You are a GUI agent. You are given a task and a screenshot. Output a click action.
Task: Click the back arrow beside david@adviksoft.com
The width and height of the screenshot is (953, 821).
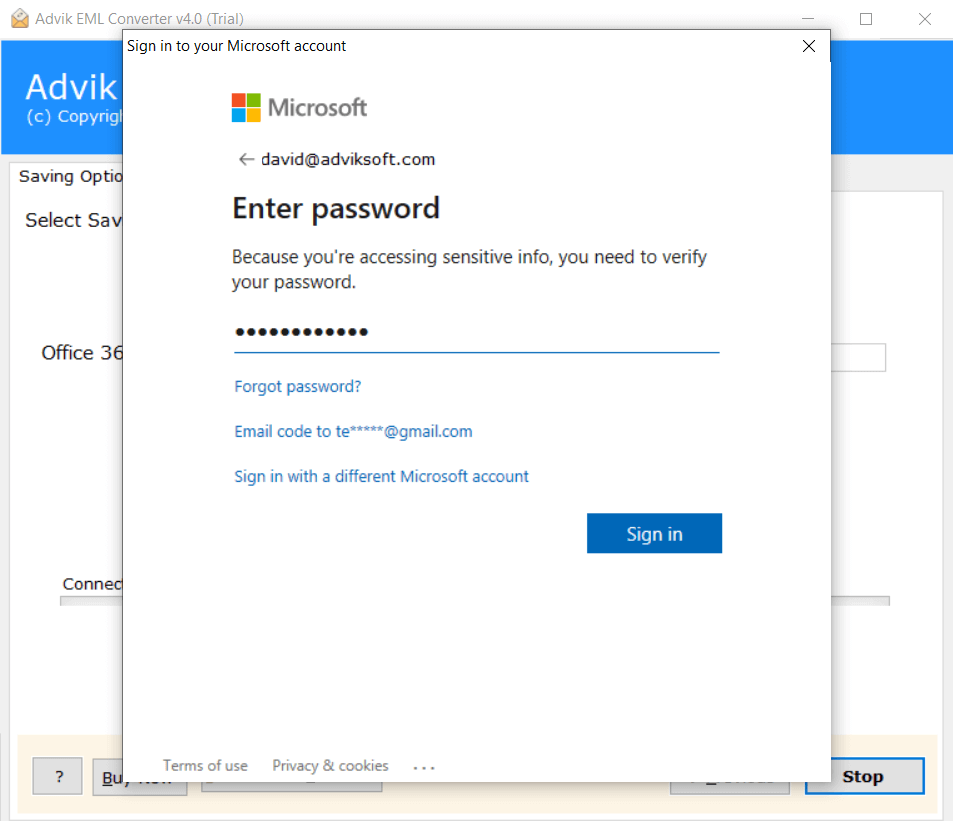(x=246, y=159)
